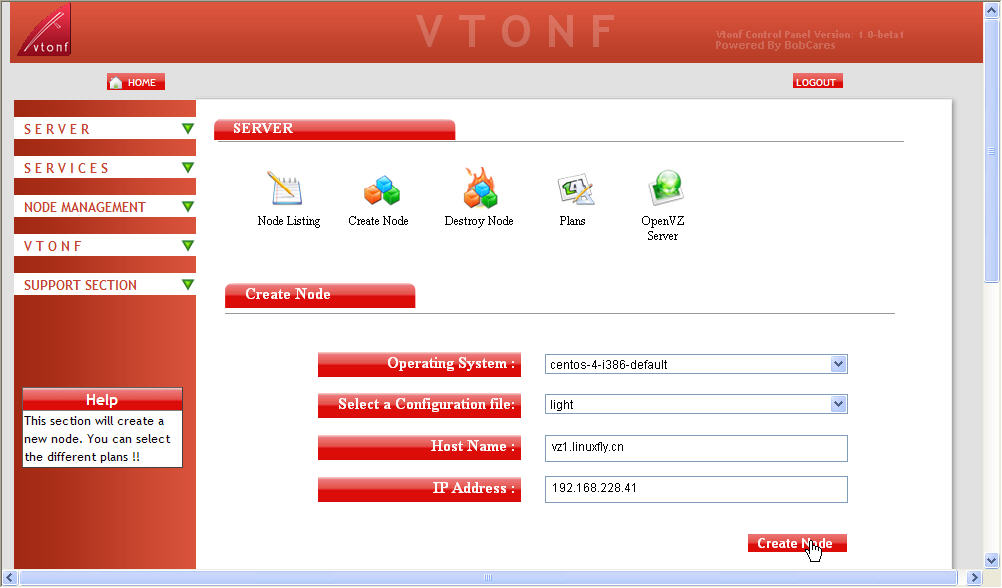Select the Destroy Node flame icon
The width and height of the screenshot is (1002, 588).
pyautogui.click(x=479, y=188)
